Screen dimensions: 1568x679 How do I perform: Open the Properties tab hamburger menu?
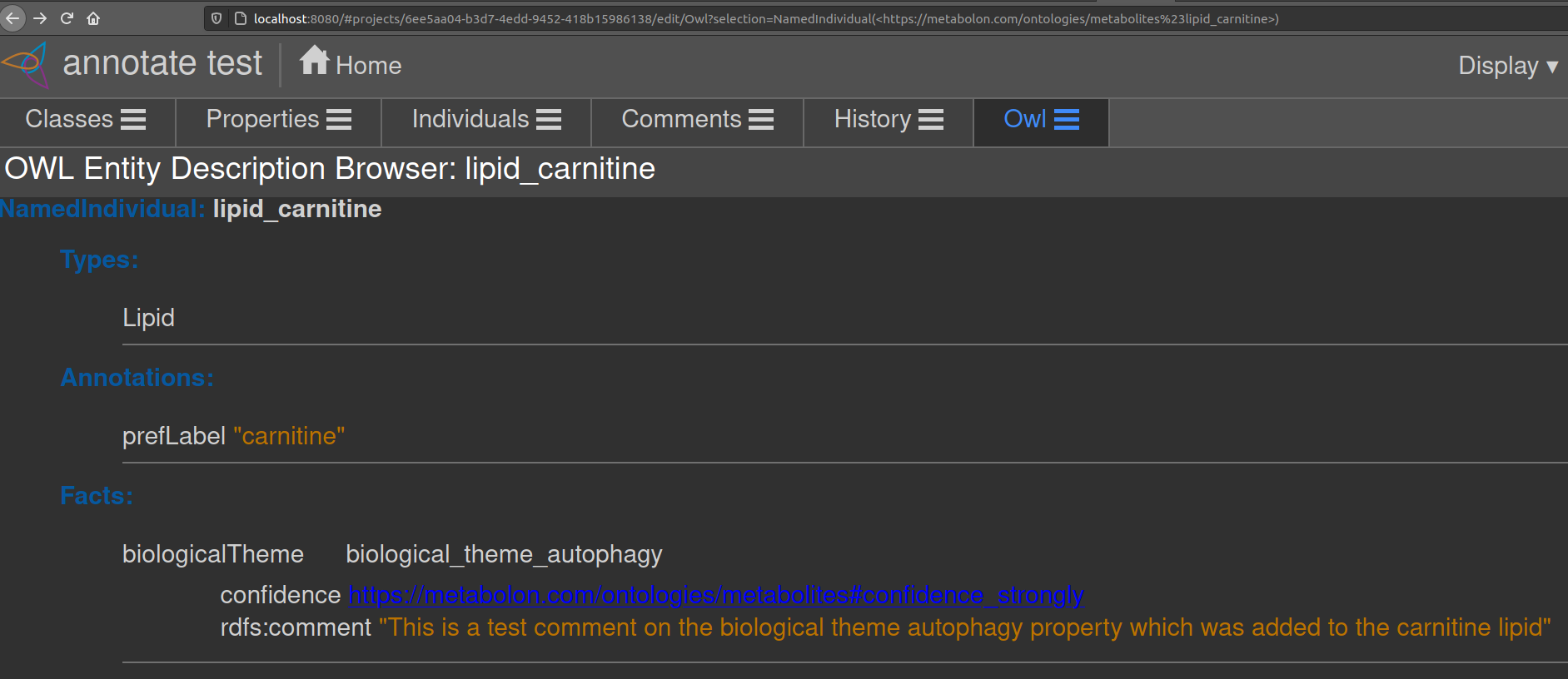(x=341, y=120)
